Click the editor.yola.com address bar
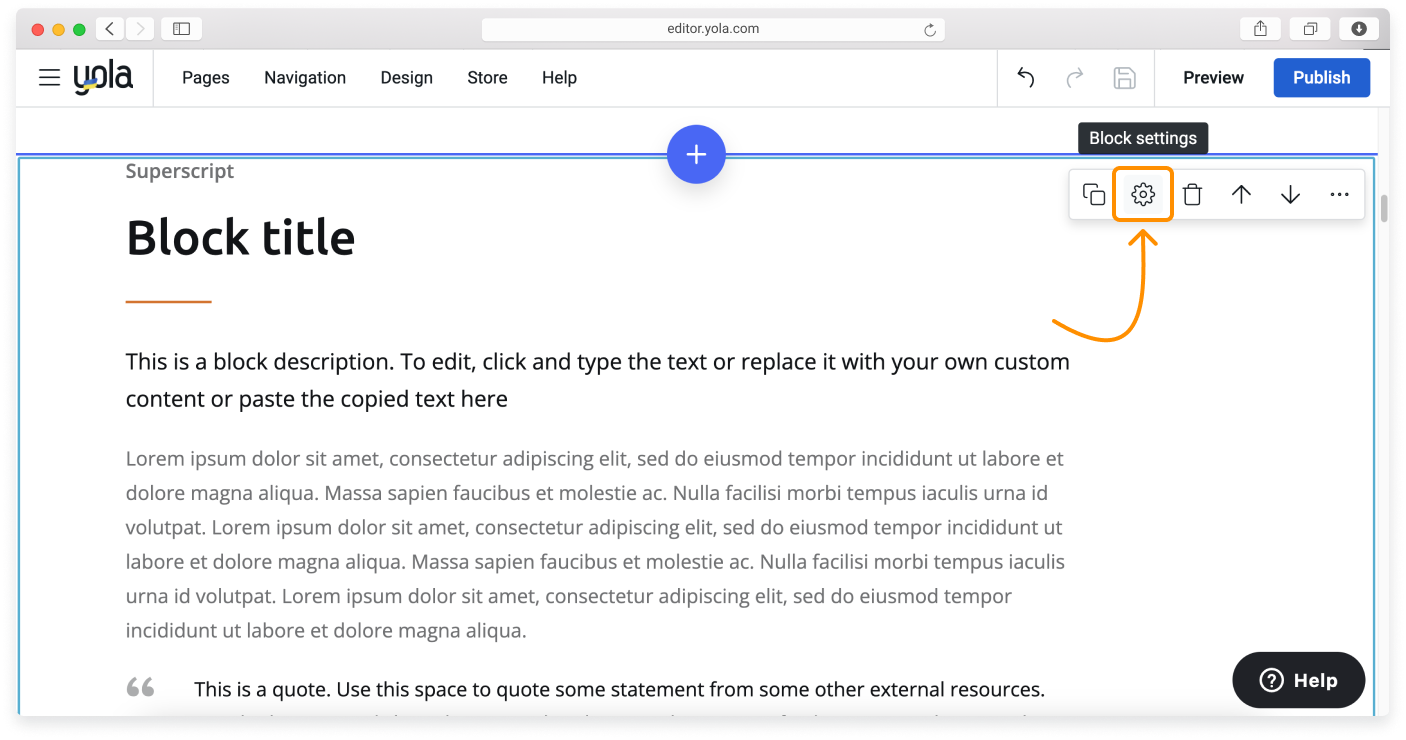1406x740 pixels. [x=712, y=29]
